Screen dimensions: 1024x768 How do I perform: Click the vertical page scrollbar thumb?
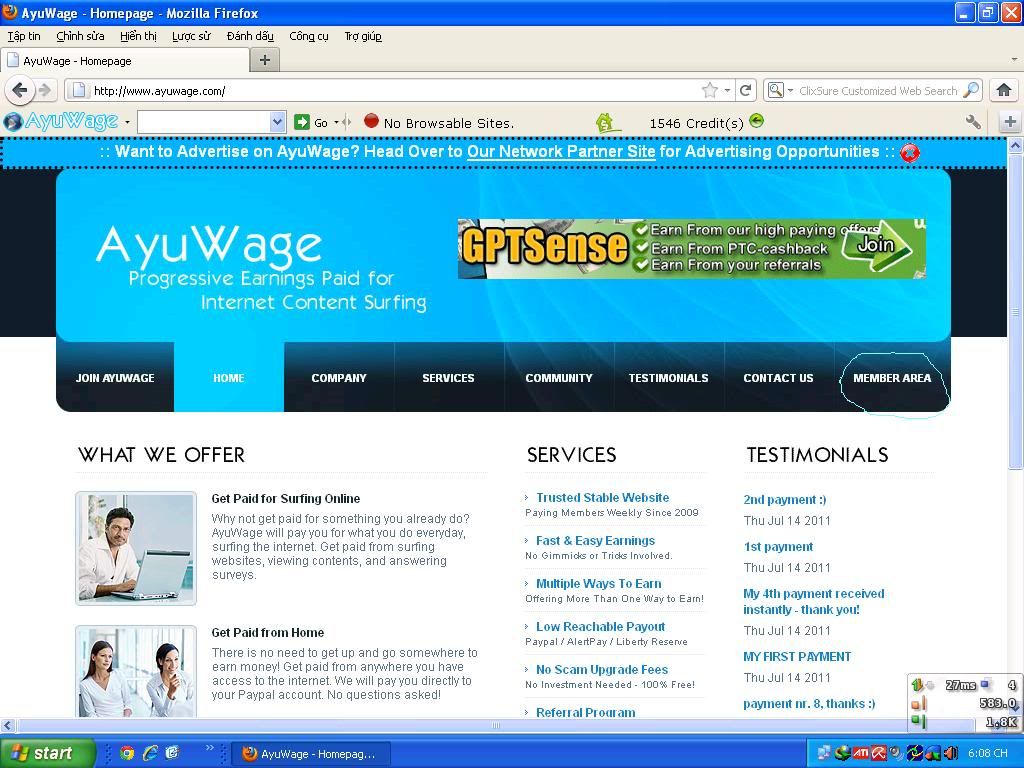click(1015, 312)
